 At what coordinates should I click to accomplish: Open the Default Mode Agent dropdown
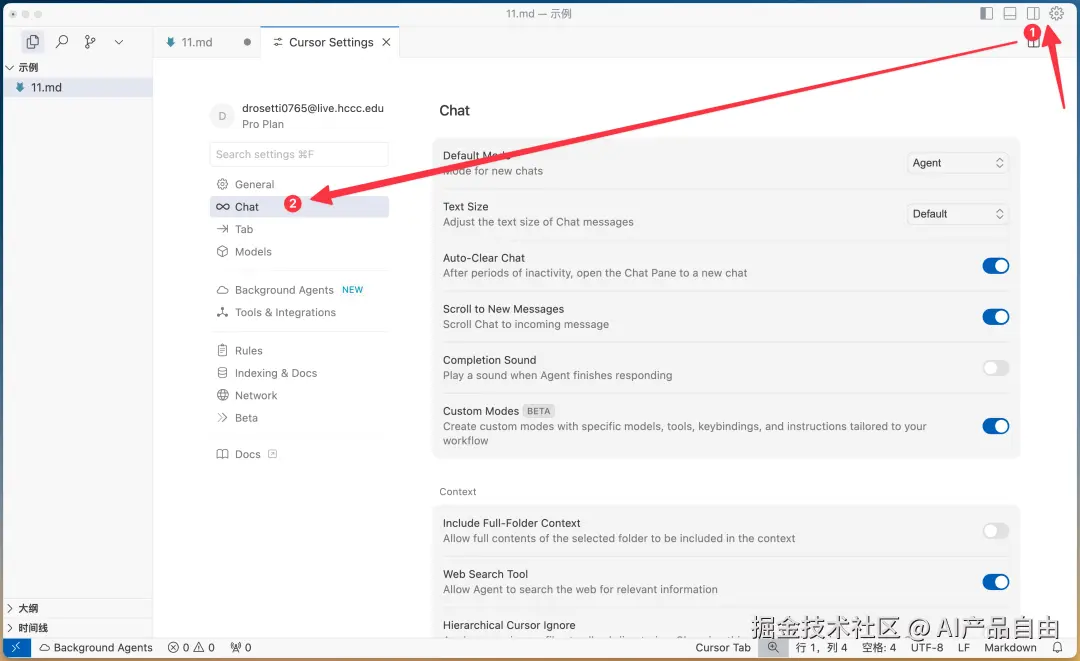click(957, 163)
